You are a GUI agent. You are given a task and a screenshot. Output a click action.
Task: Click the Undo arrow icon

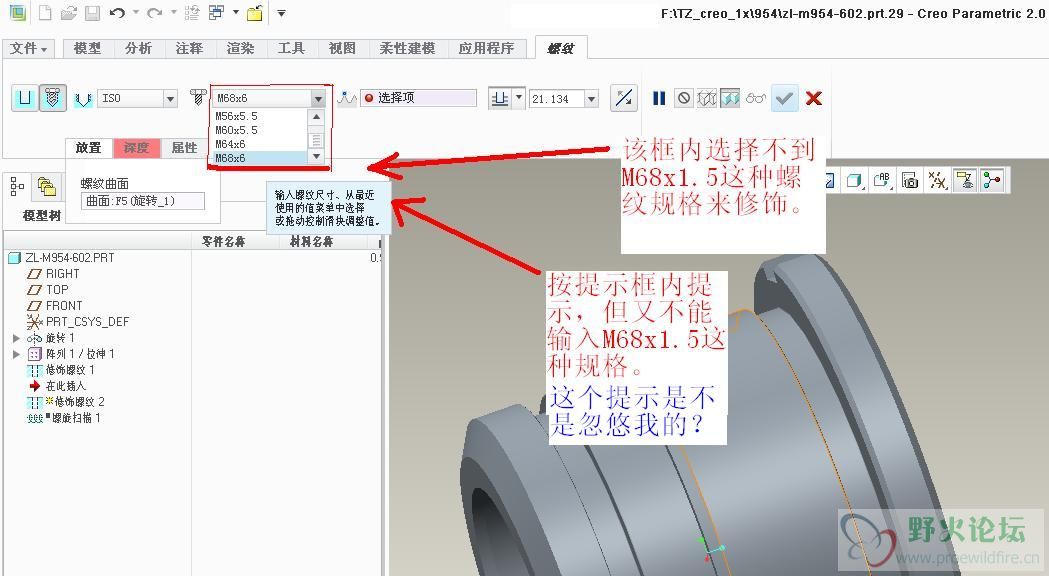pyautogui.click(x=117, y=13)
